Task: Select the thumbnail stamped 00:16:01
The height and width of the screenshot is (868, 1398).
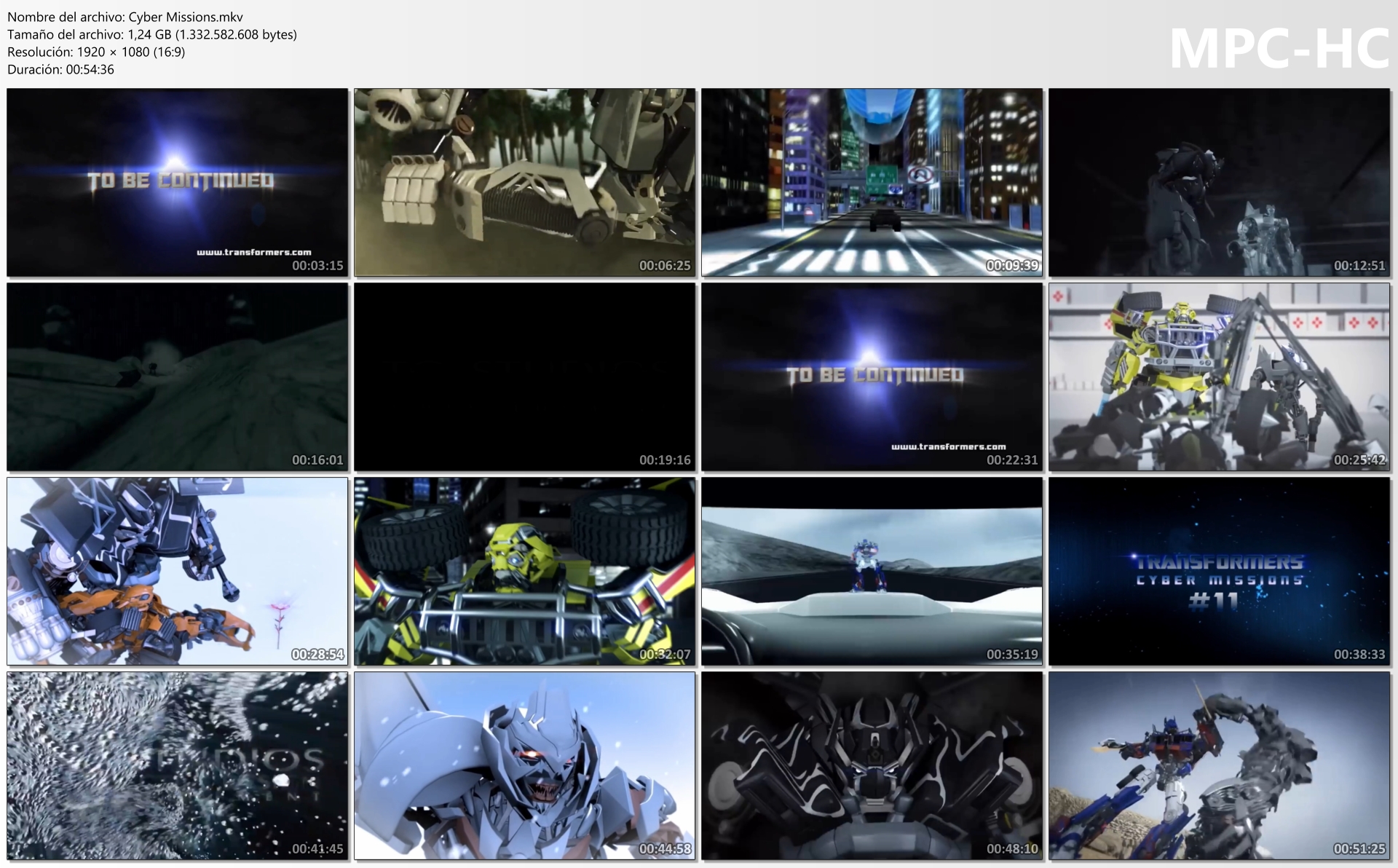Action: click(x=177, y=376)
